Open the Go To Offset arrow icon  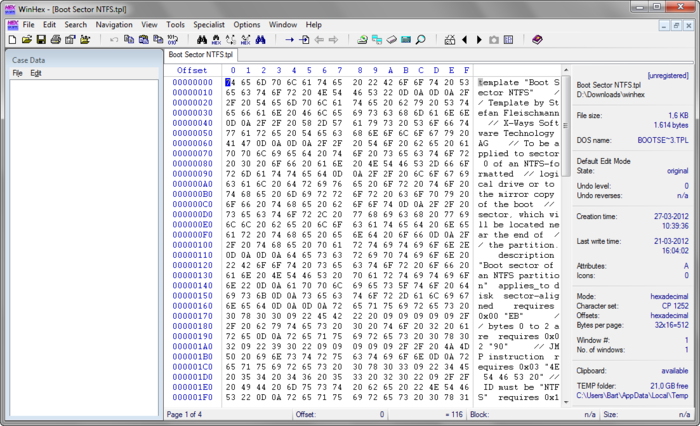click(290, 39)
